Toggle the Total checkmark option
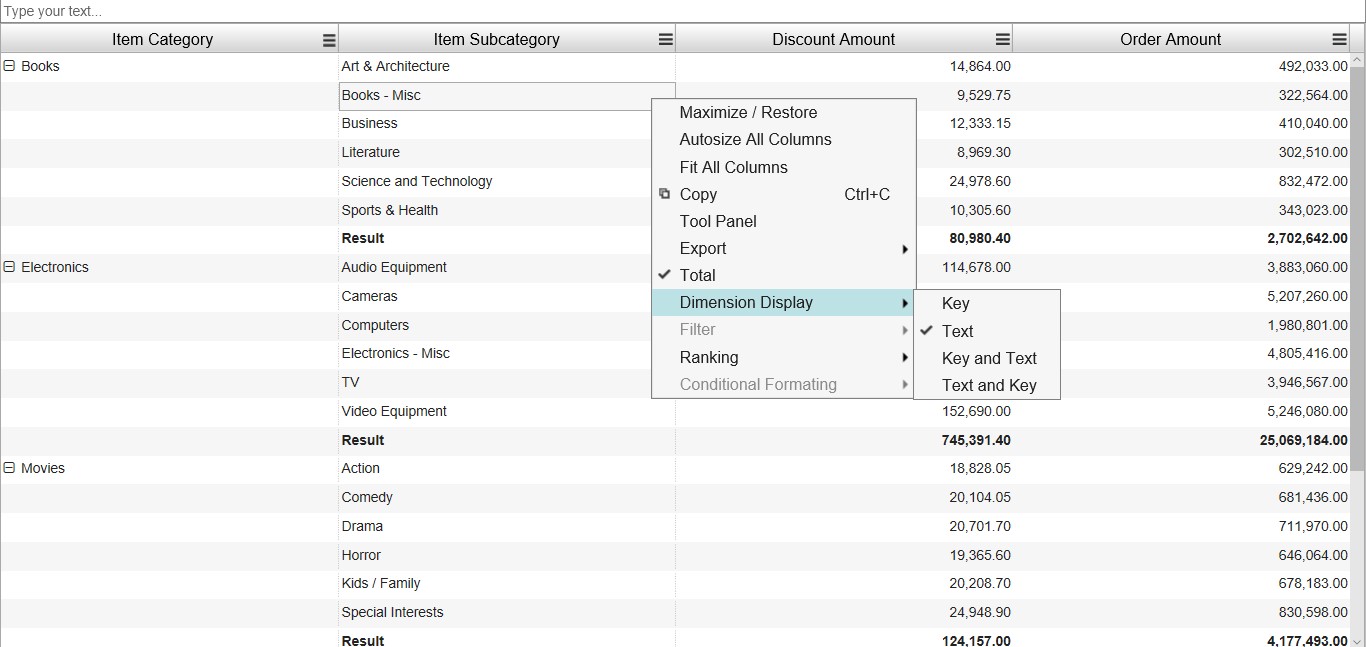The width and height of the screenshot is (1366, 647). tap(697, 275)
